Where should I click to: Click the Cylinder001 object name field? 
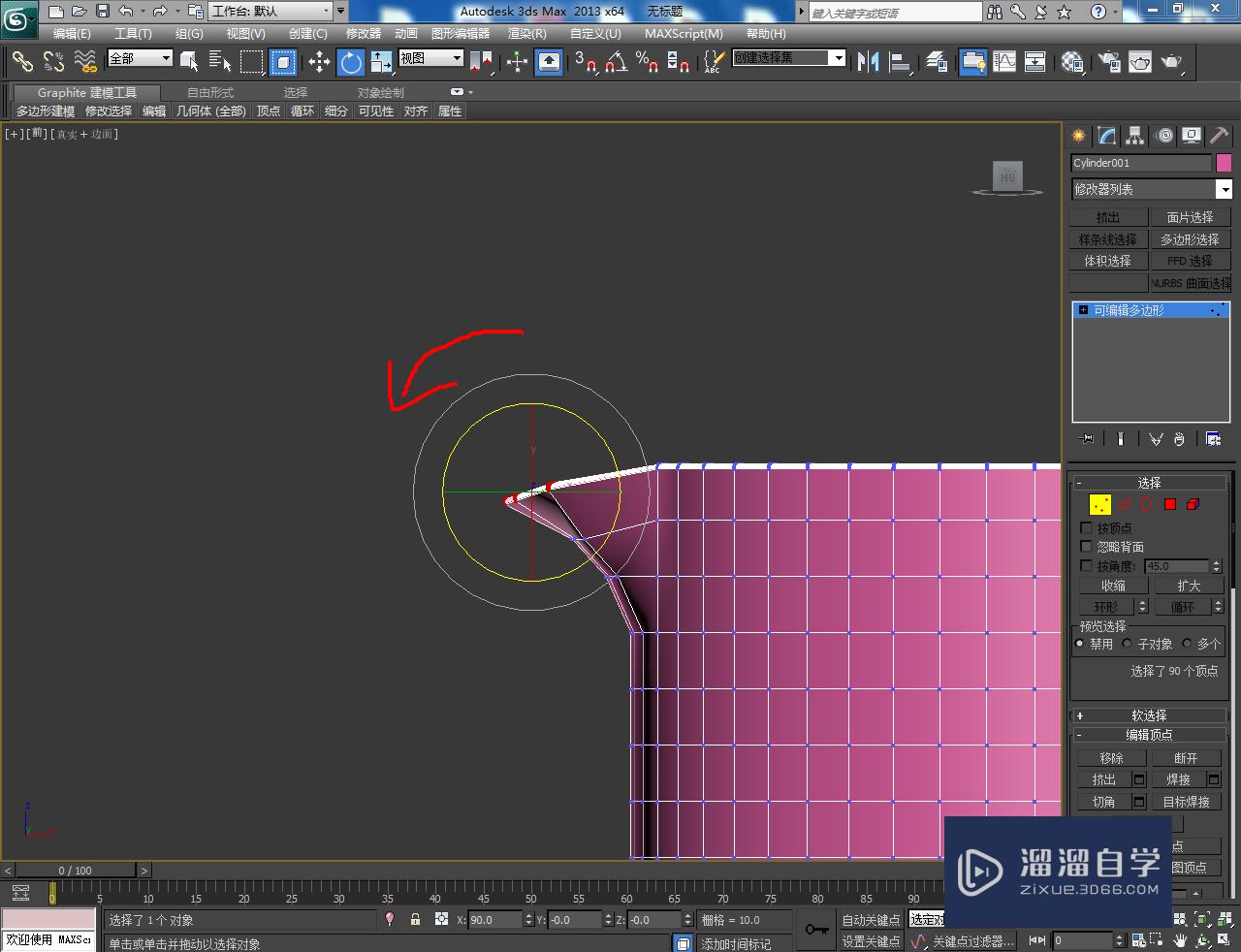[1141, 163]
